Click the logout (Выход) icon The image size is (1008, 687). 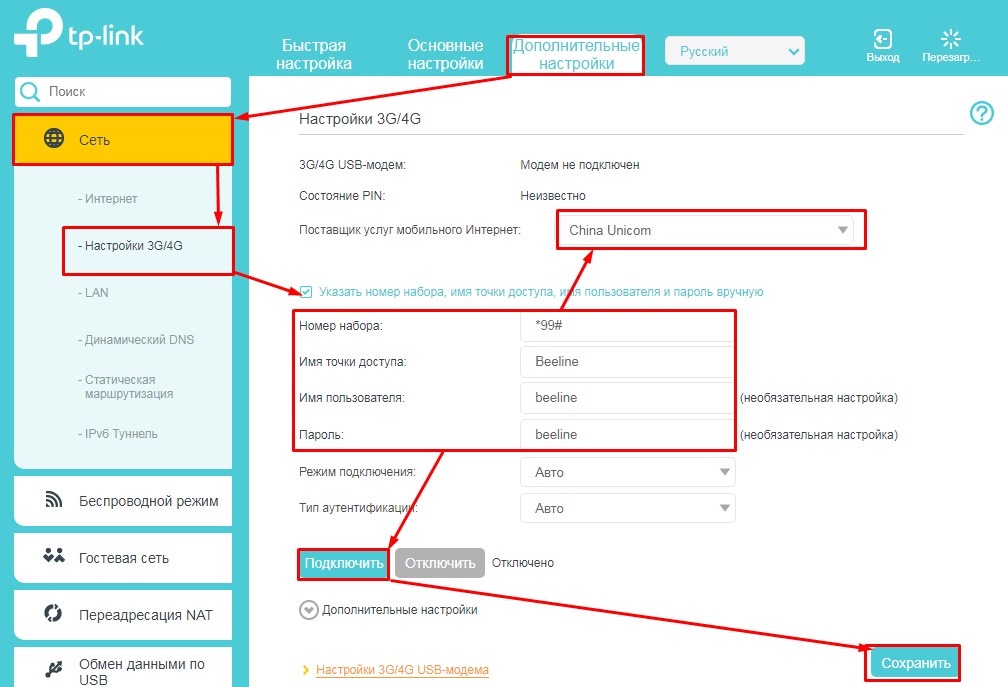click(882, 39)
